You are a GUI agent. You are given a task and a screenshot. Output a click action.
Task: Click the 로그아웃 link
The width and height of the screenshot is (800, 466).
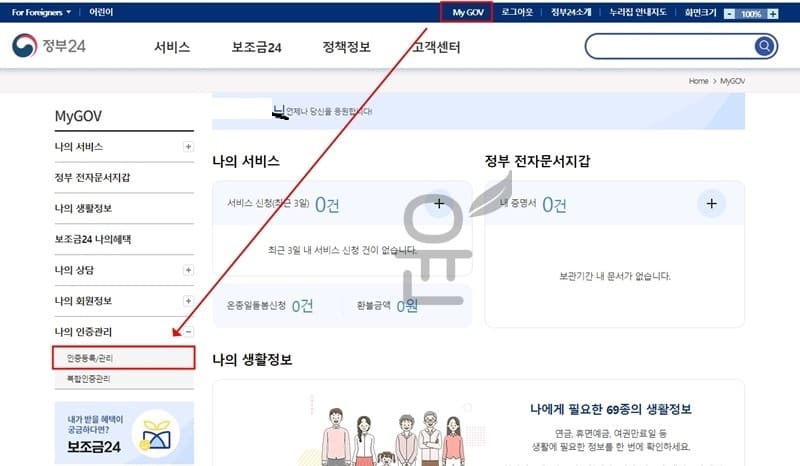pos(517,12)
